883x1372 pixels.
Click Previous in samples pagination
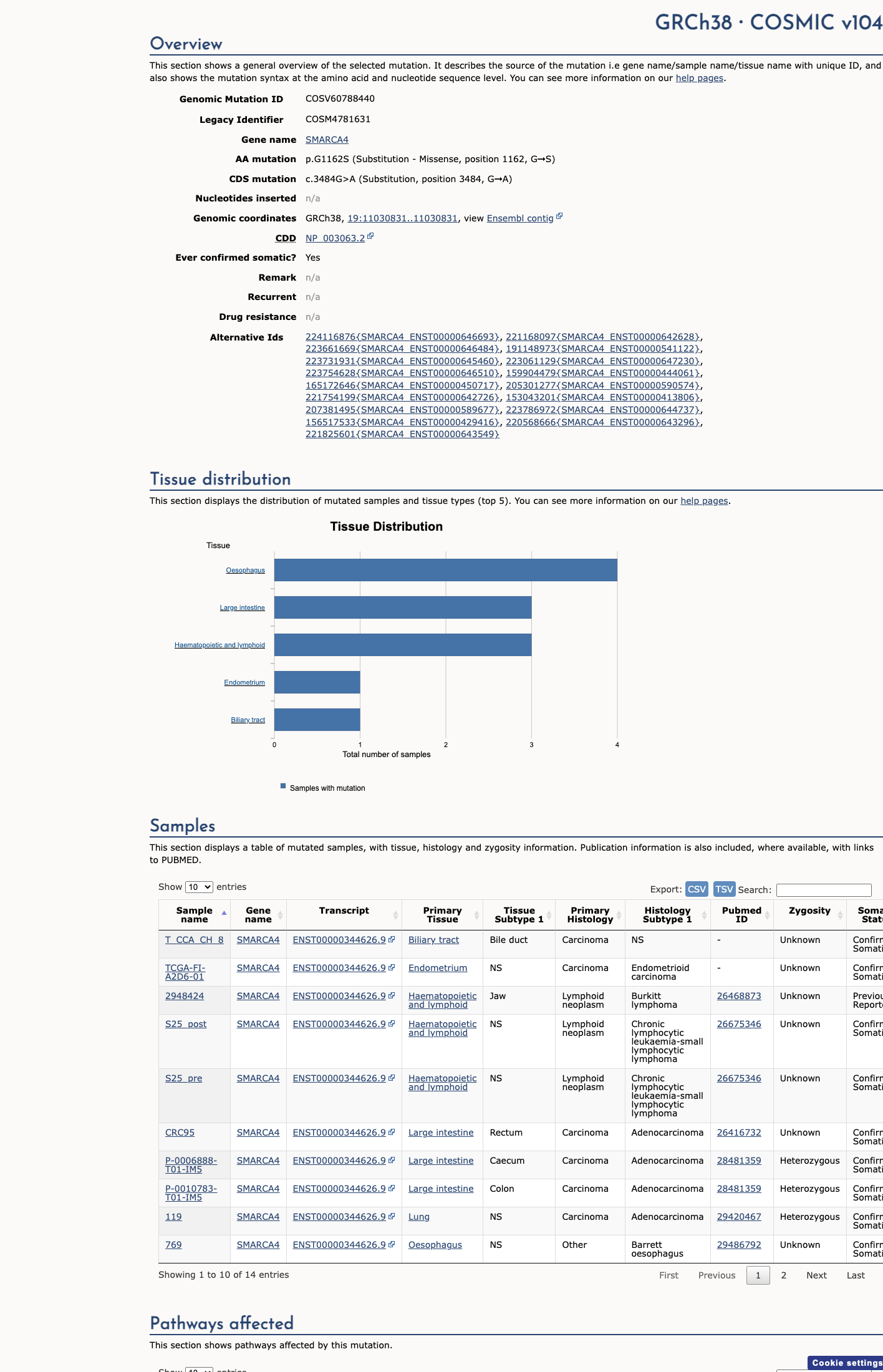717,1275
